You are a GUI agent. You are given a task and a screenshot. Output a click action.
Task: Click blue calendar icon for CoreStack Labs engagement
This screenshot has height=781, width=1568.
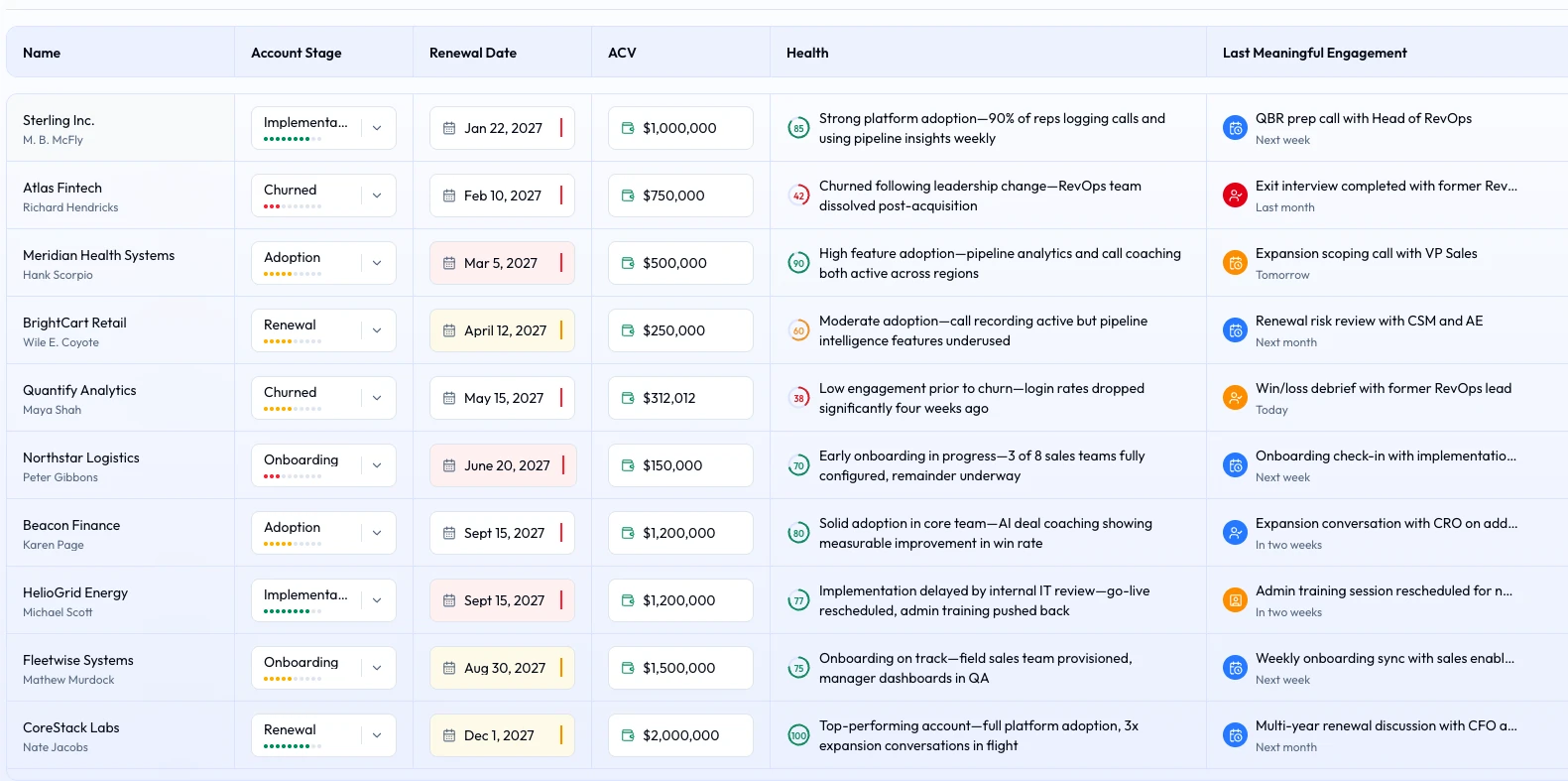1235,735
